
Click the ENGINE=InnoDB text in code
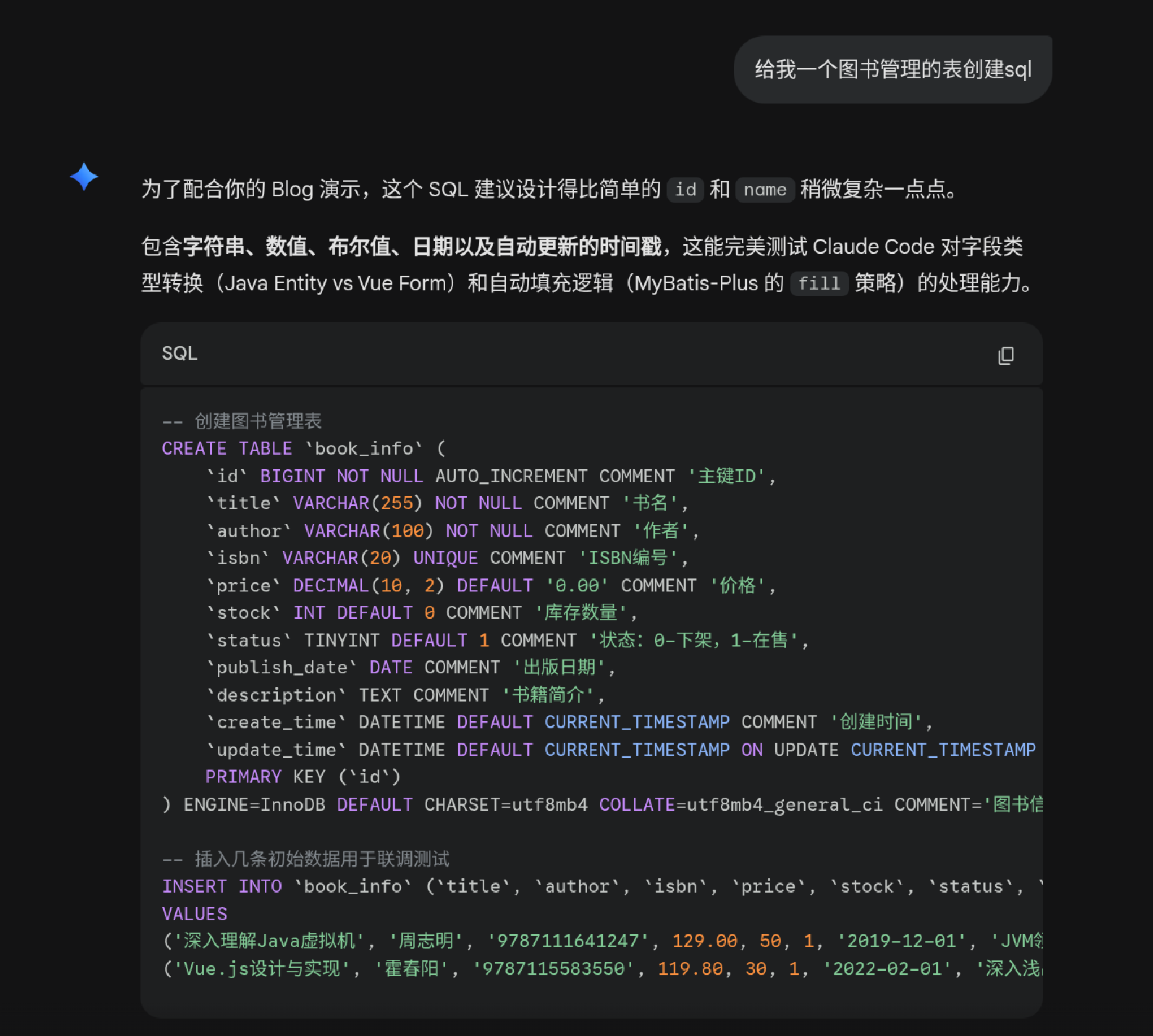pyautogui.click(x=254, y=805)
